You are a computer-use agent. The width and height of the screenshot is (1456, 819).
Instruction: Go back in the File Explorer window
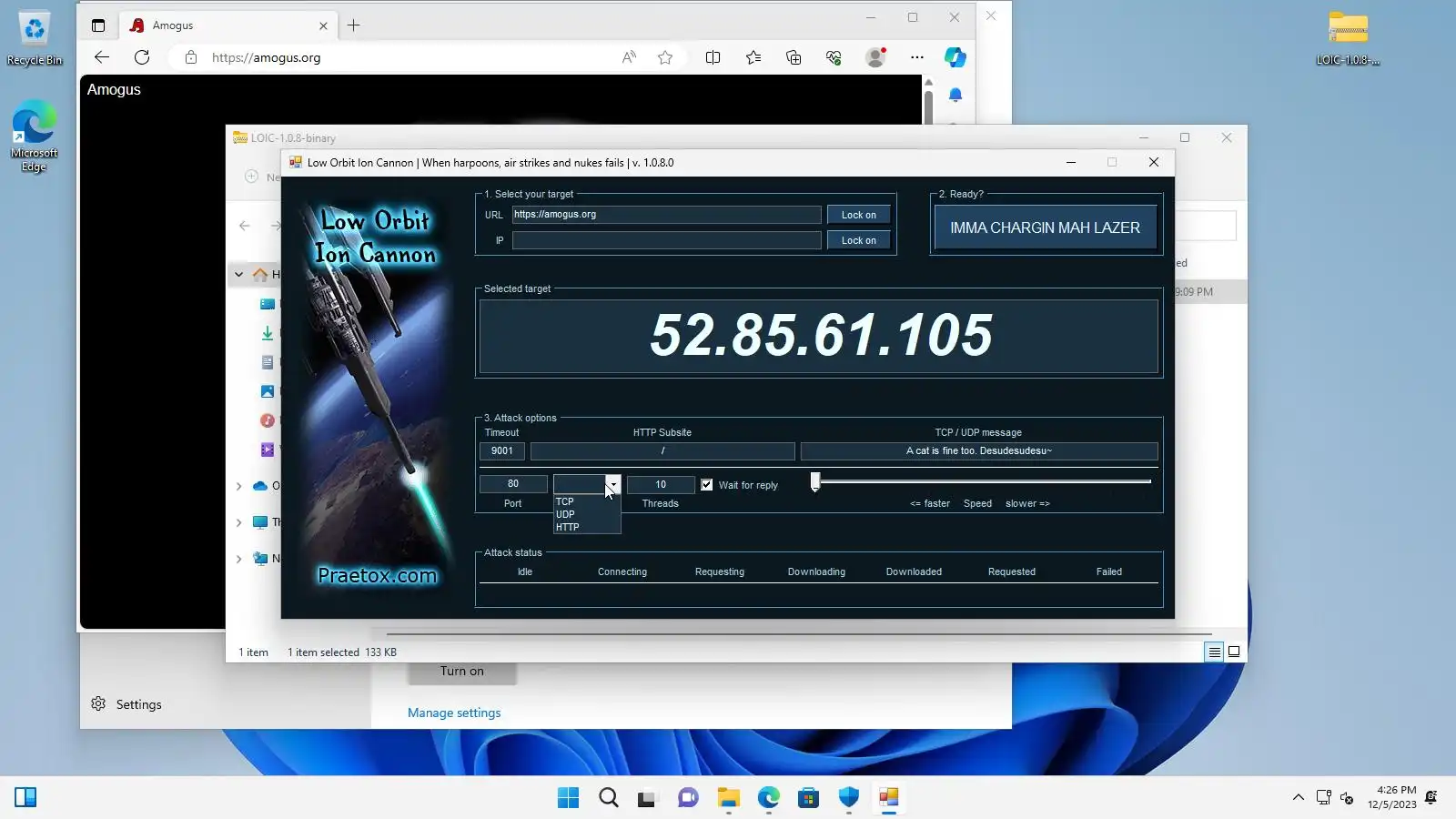(x=245, y=226)
